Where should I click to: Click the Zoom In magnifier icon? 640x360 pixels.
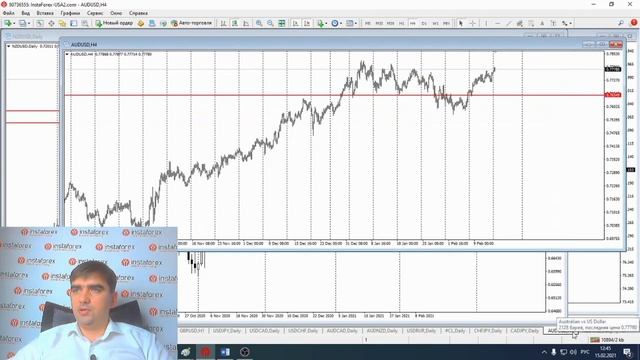[259, 23]
